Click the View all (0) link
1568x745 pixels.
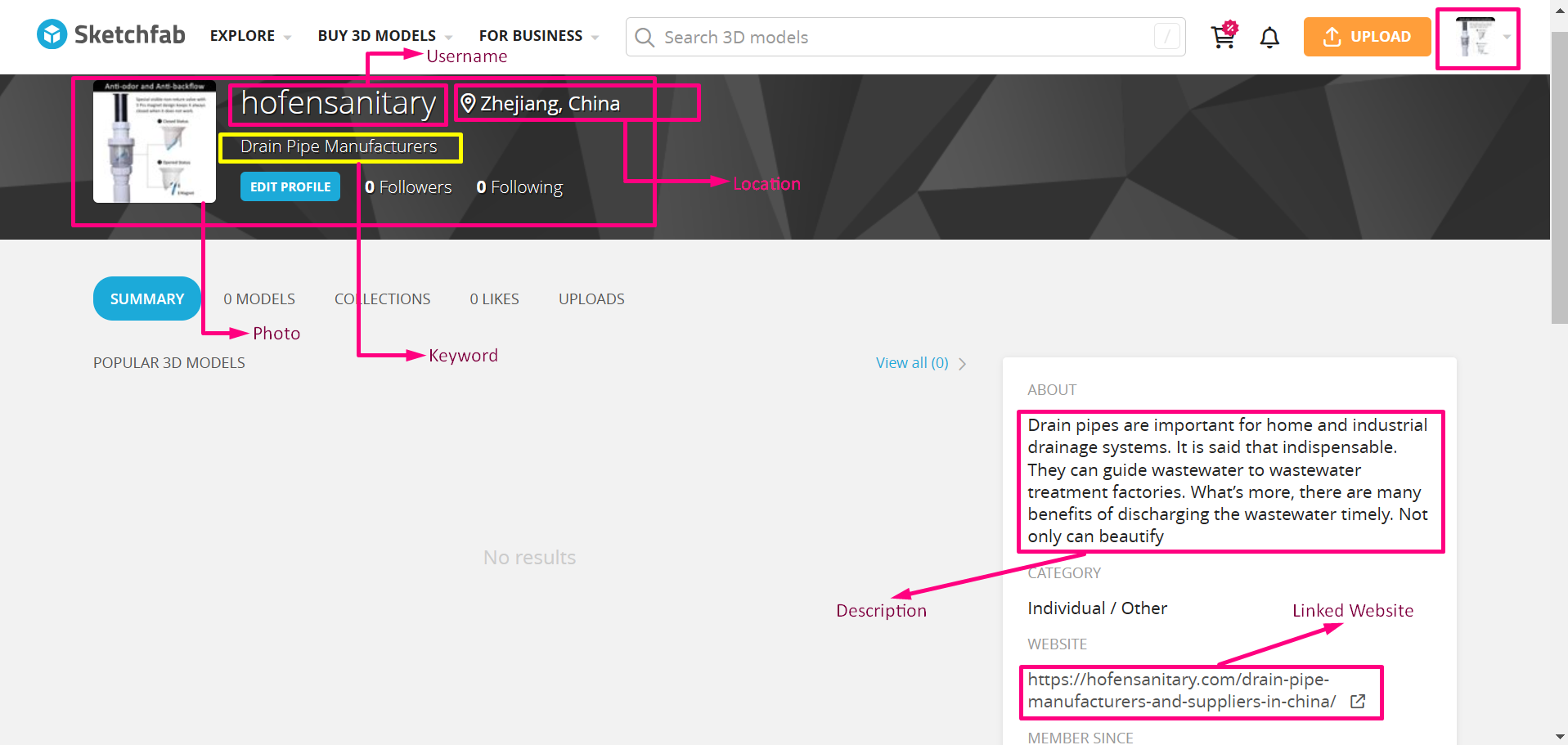point(912,363)
